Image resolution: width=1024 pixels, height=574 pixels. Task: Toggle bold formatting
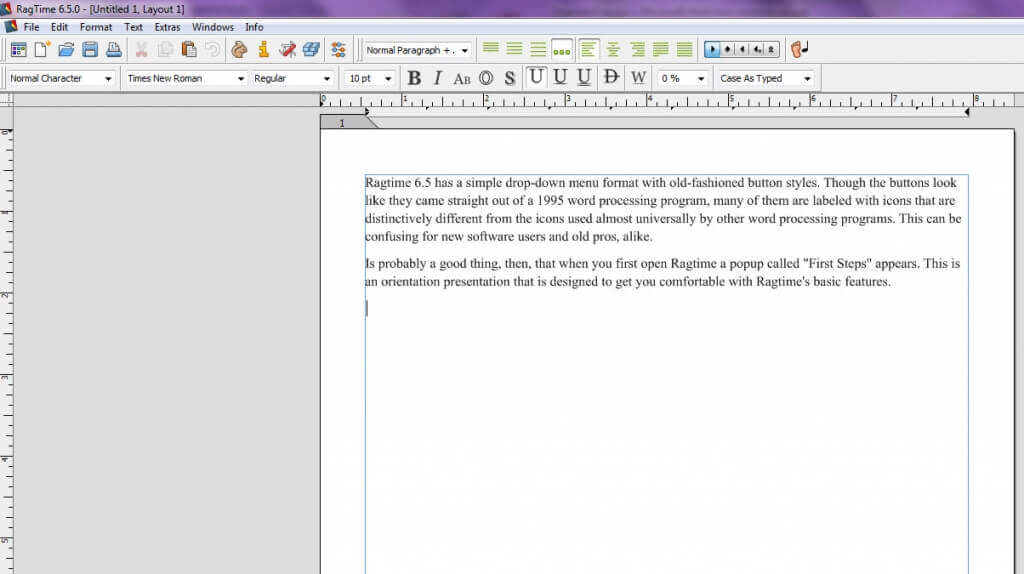click(413, 78)
